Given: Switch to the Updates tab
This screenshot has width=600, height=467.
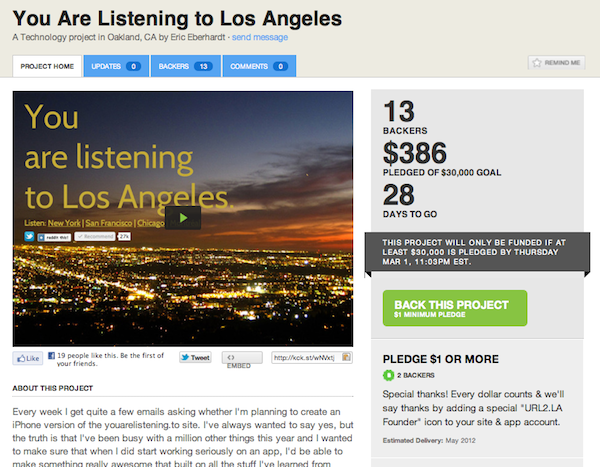Looking at the screenshot, I should (x=116, y=67).
